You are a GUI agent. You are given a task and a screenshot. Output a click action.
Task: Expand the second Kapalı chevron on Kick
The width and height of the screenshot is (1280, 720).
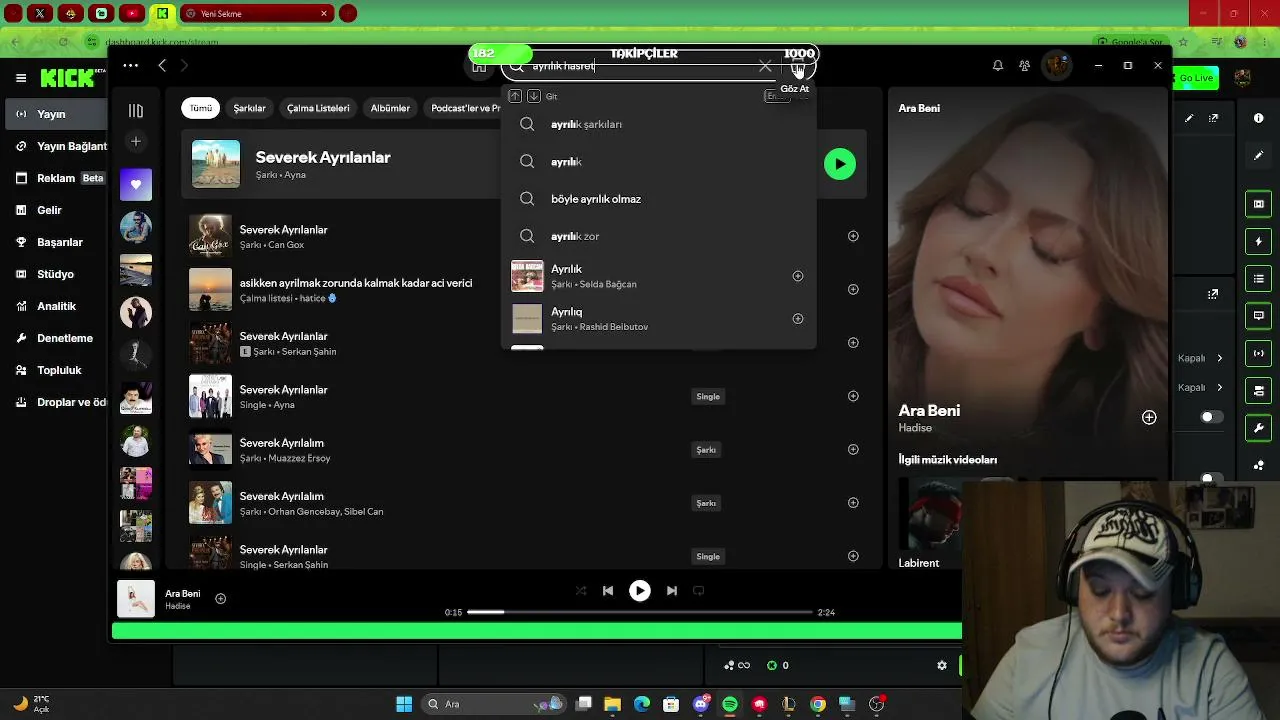[x=1219, y=387]
